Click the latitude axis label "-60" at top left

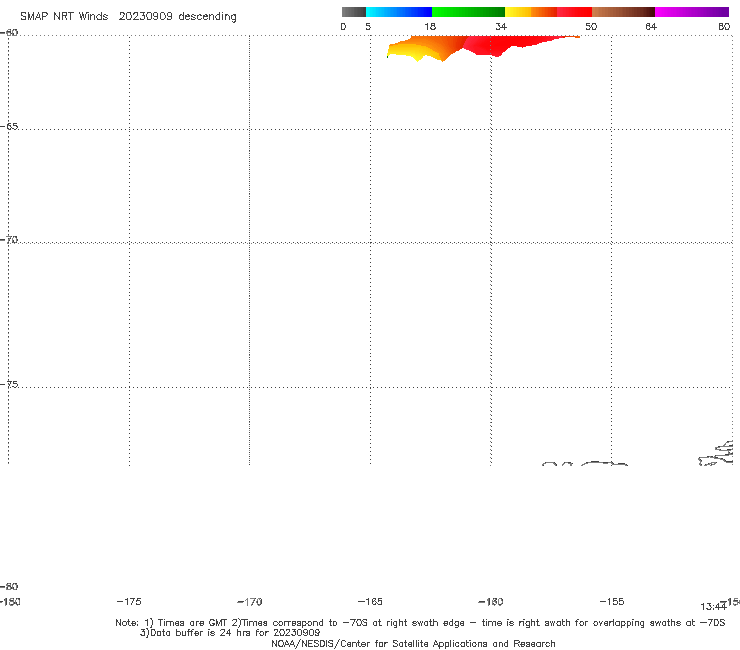9,33
